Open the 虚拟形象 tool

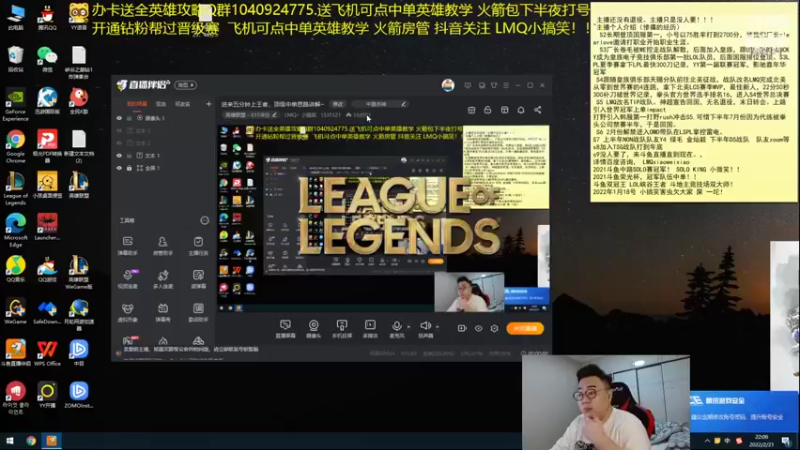(128, 312)
